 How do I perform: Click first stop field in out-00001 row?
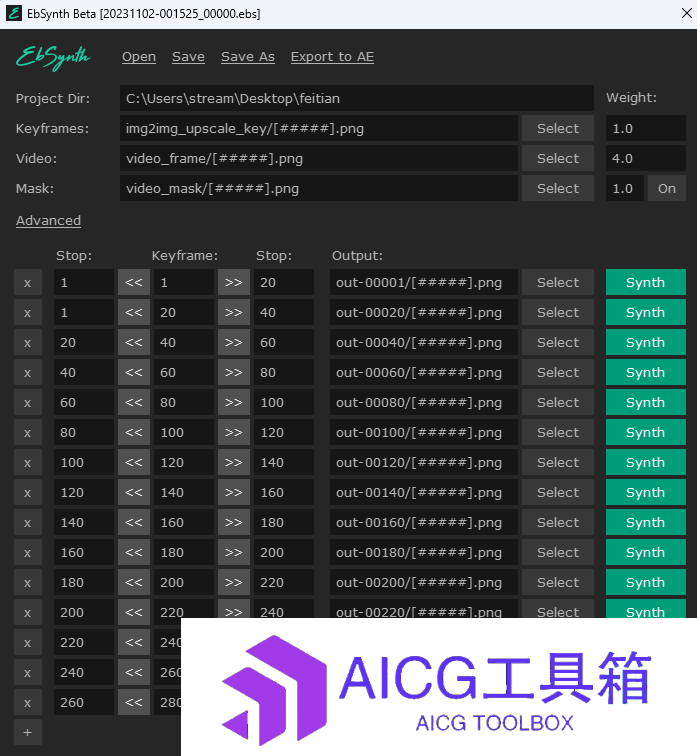coord(84,283)
